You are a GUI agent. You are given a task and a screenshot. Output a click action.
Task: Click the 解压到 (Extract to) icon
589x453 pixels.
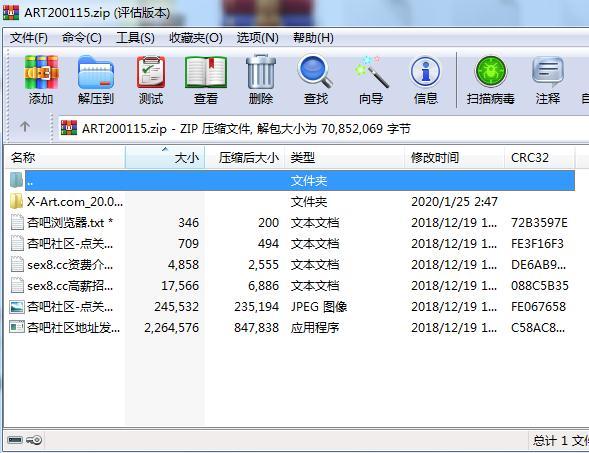click(96, 80)
